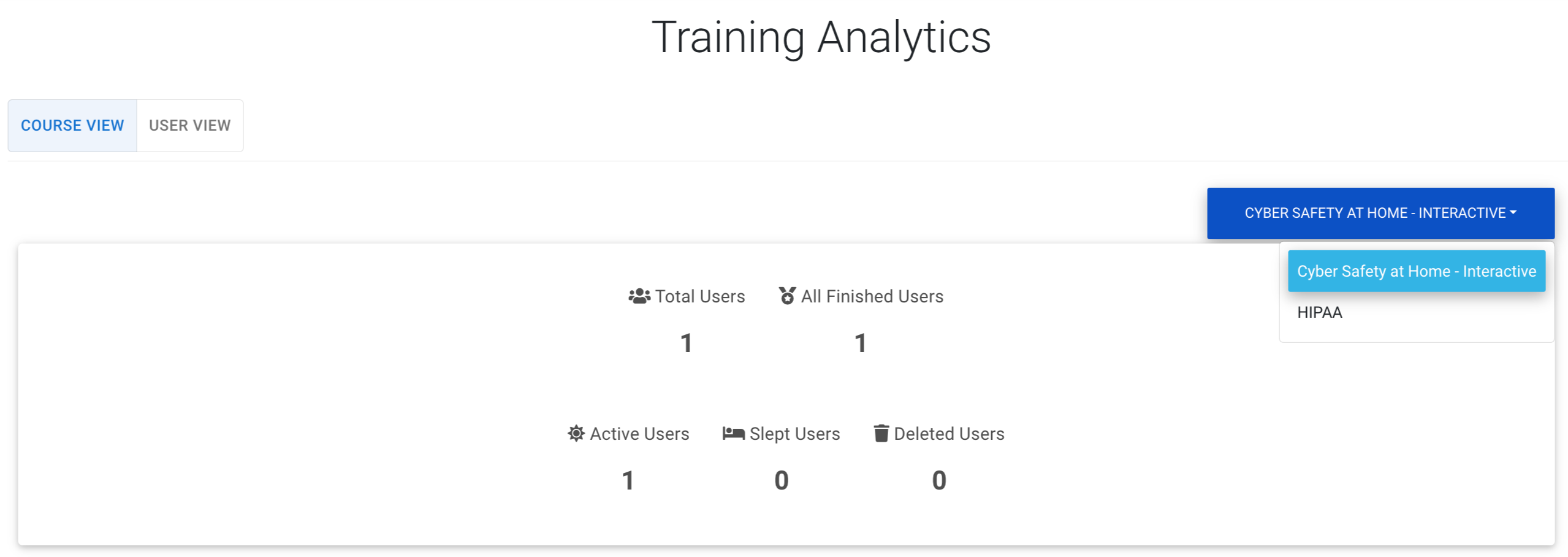Click the Total Users label
1568x557 pixels.
pos(700,296)
